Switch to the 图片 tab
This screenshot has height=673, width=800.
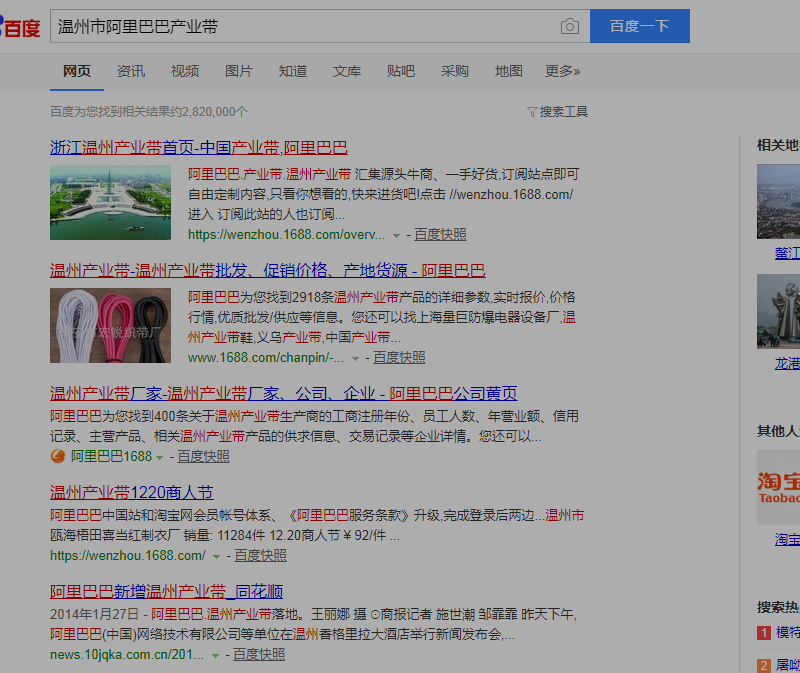pos(239,71)
